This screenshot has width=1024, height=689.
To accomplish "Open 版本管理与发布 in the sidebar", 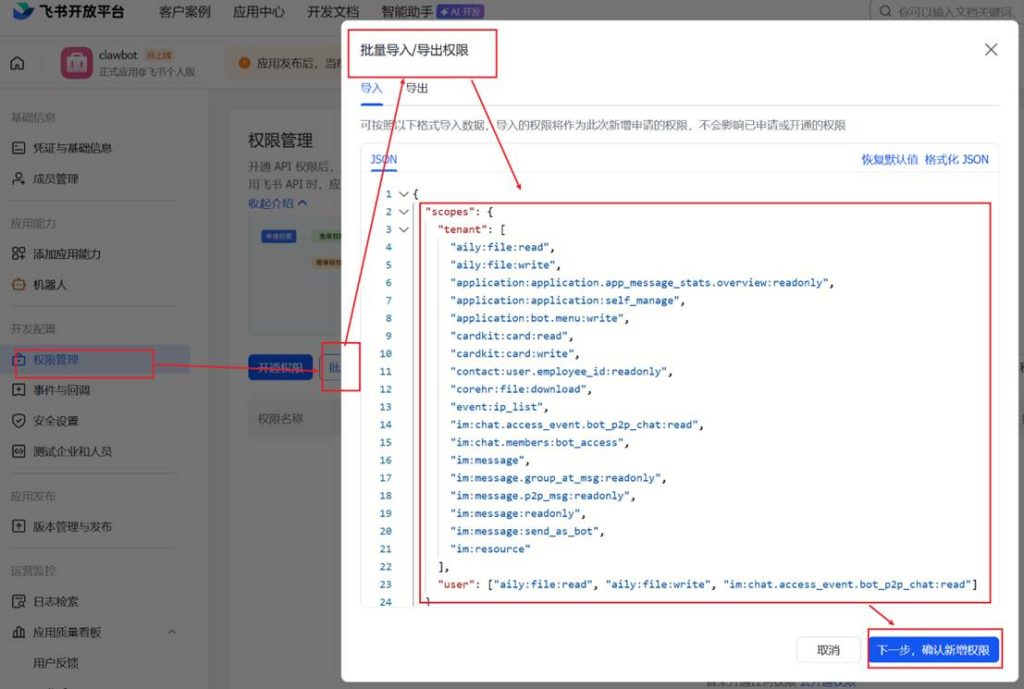I will (x=72, y=527).
